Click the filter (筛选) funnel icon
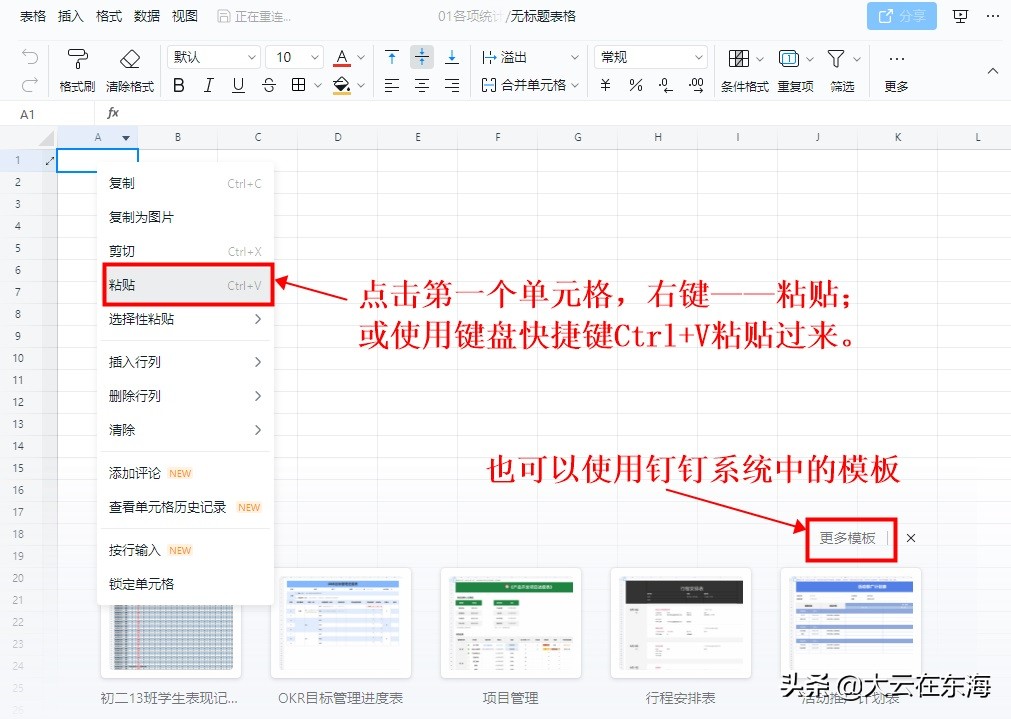The image size is (1011, 719). click(836, 59)
